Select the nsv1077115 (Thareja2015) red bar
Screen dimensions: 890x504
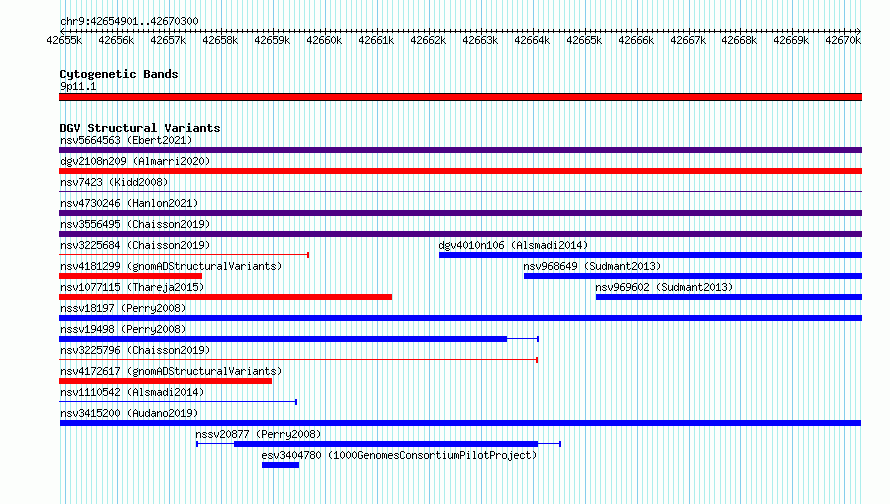point(225,297)
